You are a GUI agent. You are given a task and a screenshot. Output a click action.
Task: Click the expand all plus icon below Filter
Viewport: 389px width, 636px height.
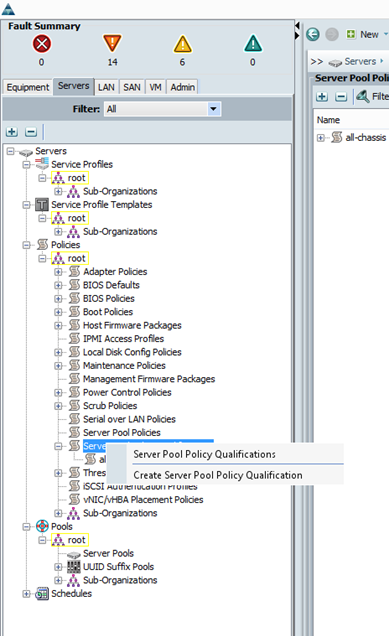(12, 132)
